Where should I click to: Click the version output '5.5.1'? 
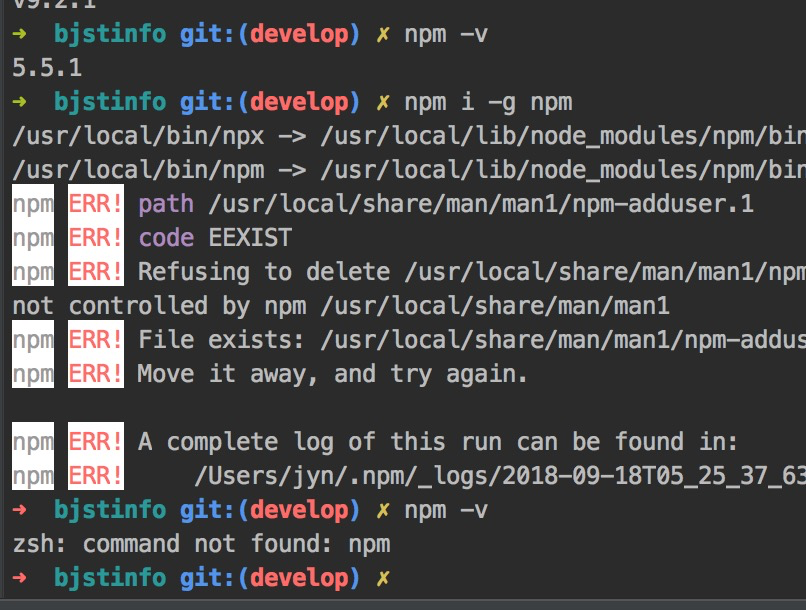pos(47,68)
